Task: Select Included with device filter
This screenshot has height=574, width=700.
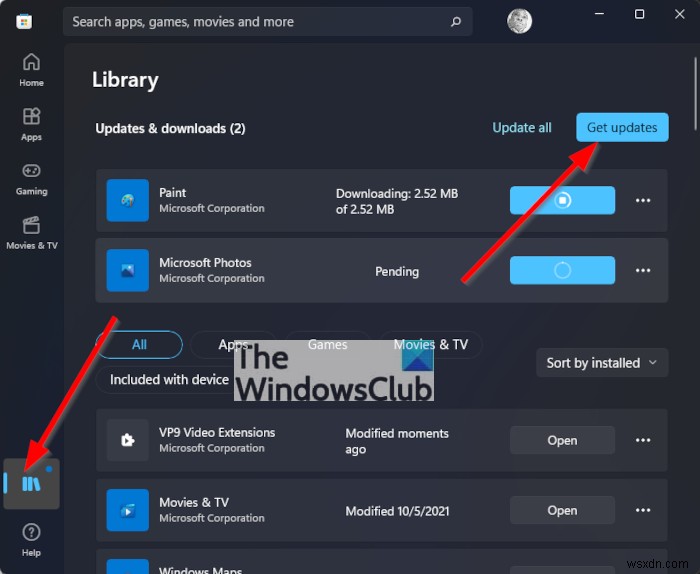Action: pyautogui.click(x=169, y=379)
